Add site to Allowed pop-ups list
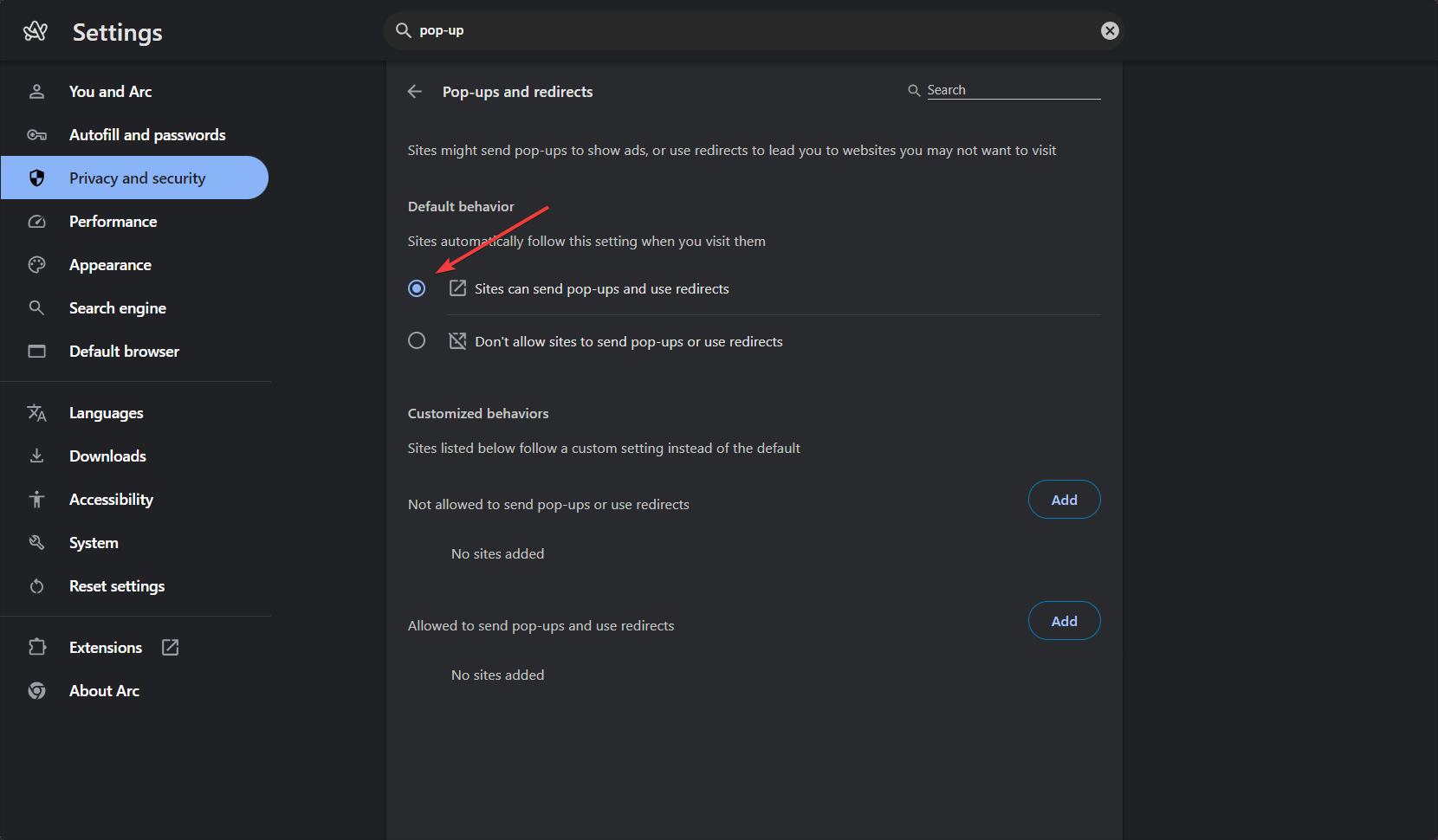The width and height of the screenshot is (1438, 840). click(x=1064, y=621)
